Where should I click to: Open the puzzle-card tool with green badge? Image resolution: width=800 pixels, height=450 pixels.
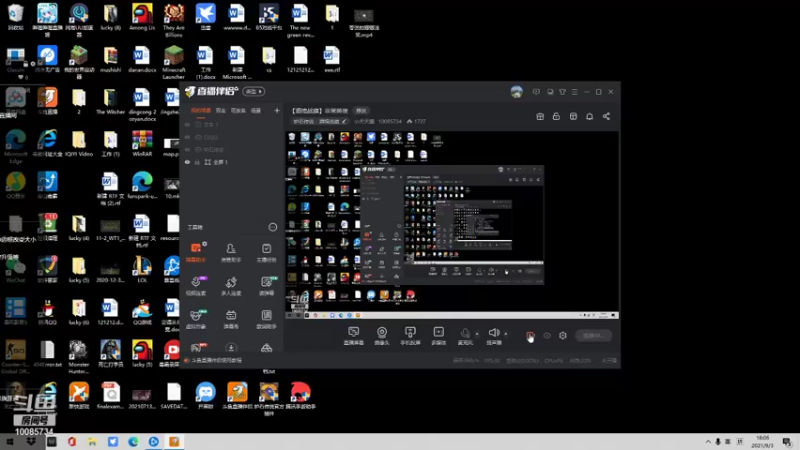coord(266,286)
